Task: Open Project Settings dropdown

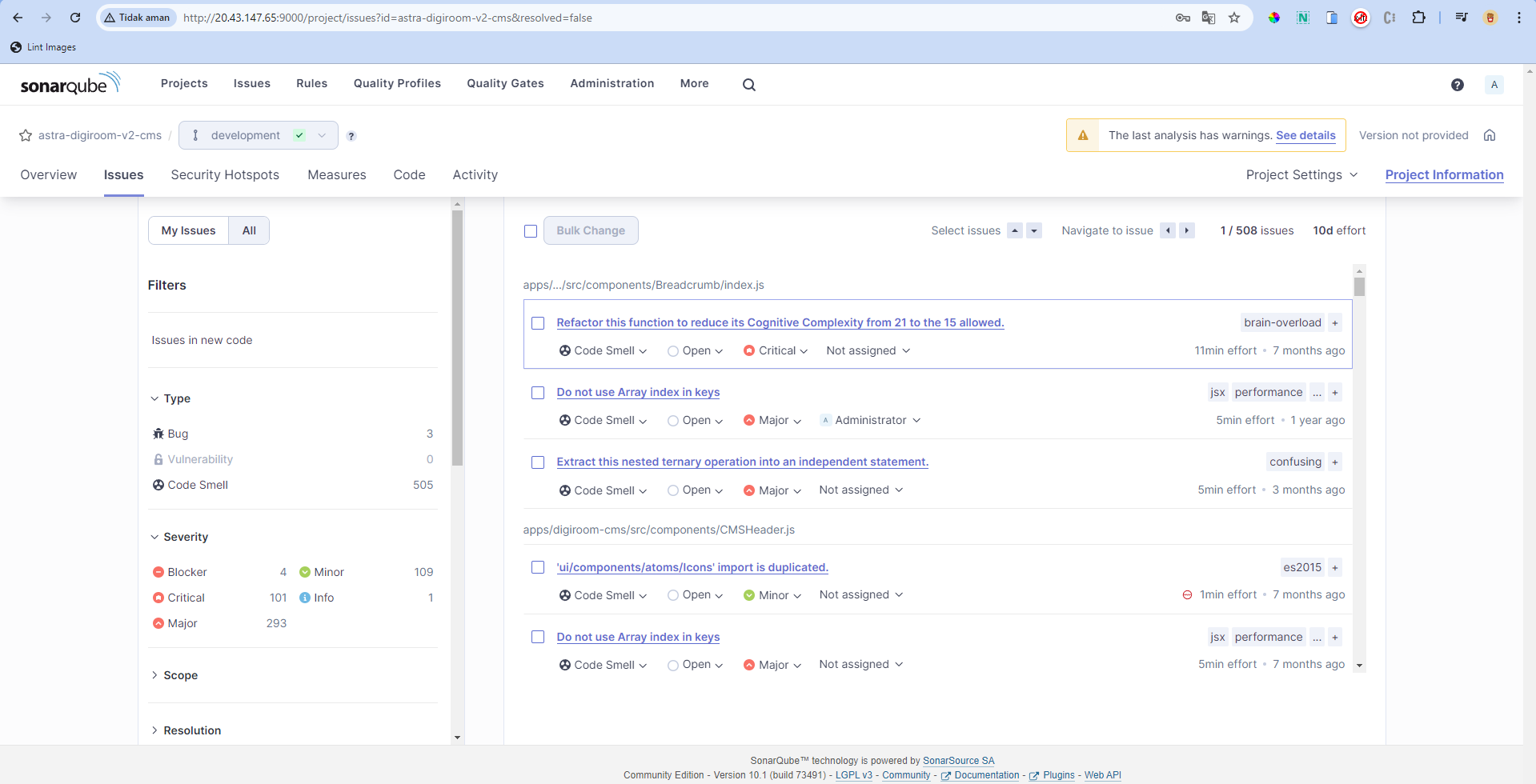Action: [x=1301, y=174]
